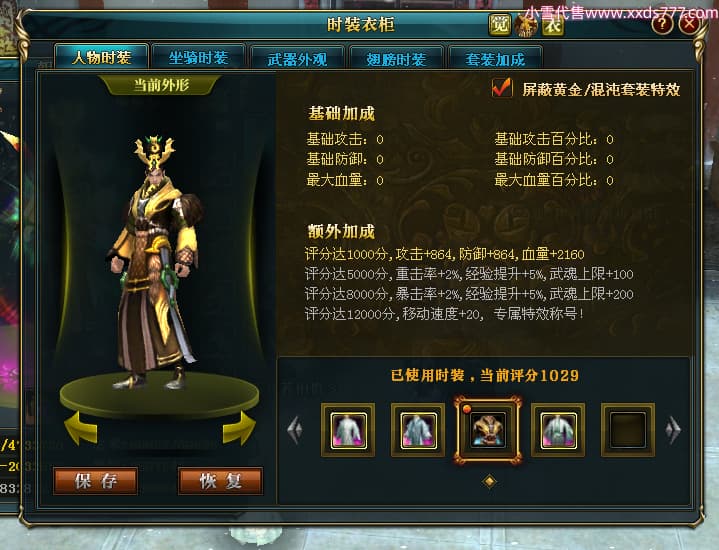
Task: Open the 套装加成 tab
Action: tap(495, 59)
